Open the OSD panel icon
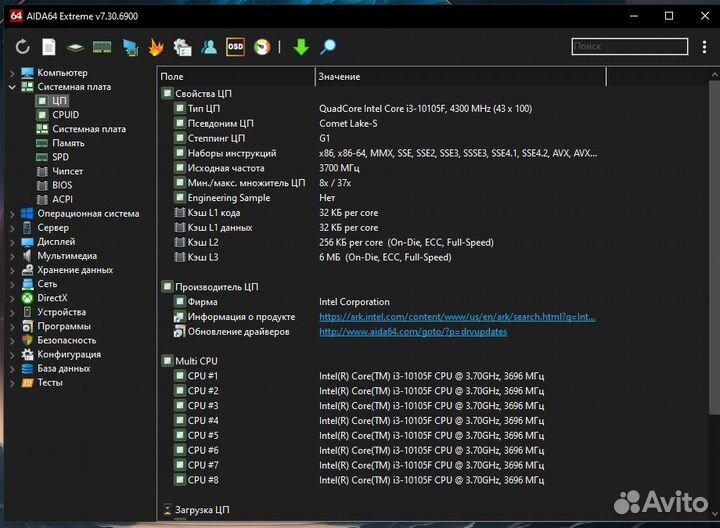This screenshot has width=720, height=528. 235,47
